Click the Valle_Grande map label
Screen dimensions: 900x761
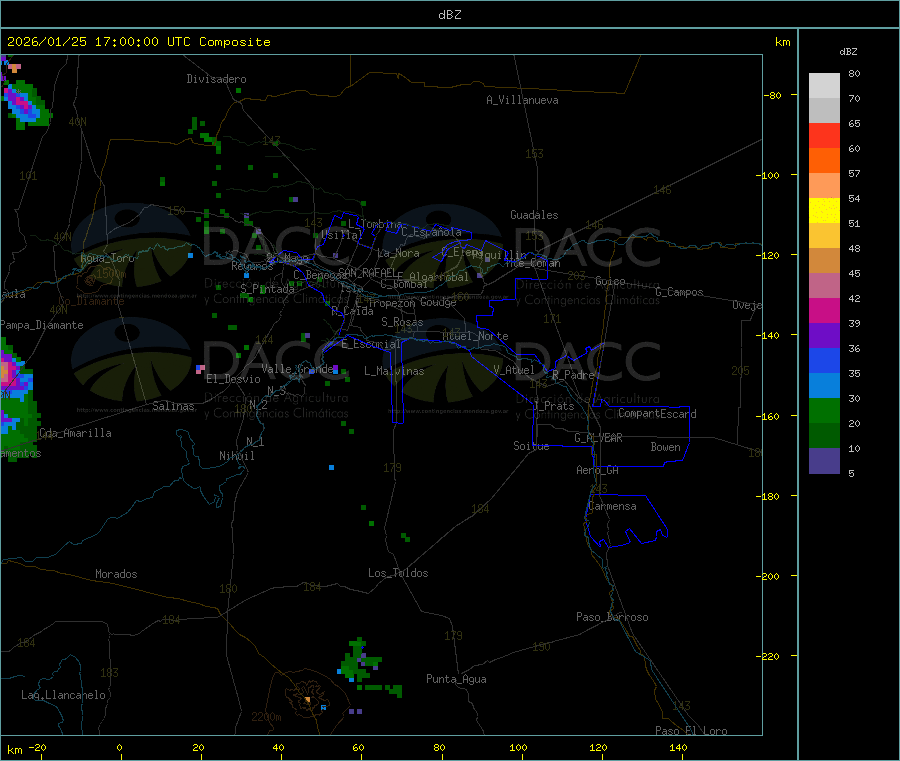[x=297, y=369]
